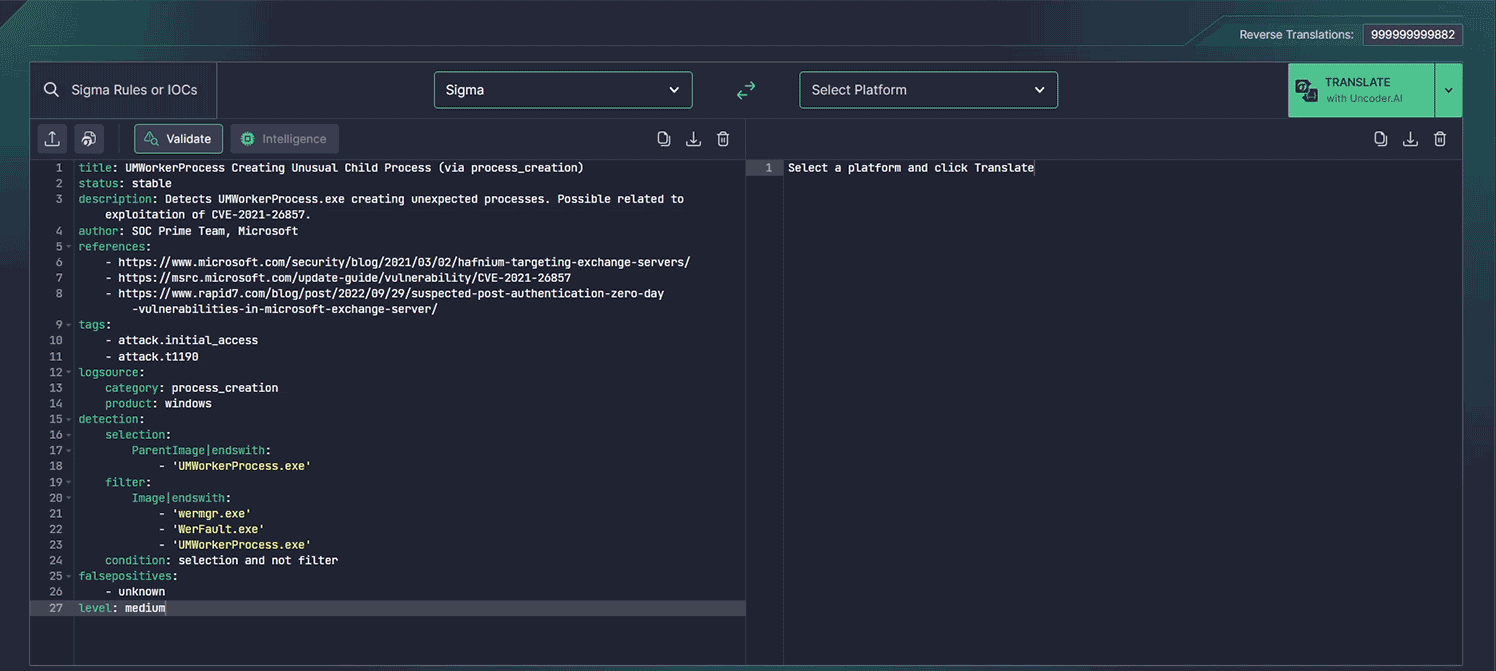The image size is (1496, 671).
Task: Collapse the references section at line 5
Action: click(x=69, y=246)
